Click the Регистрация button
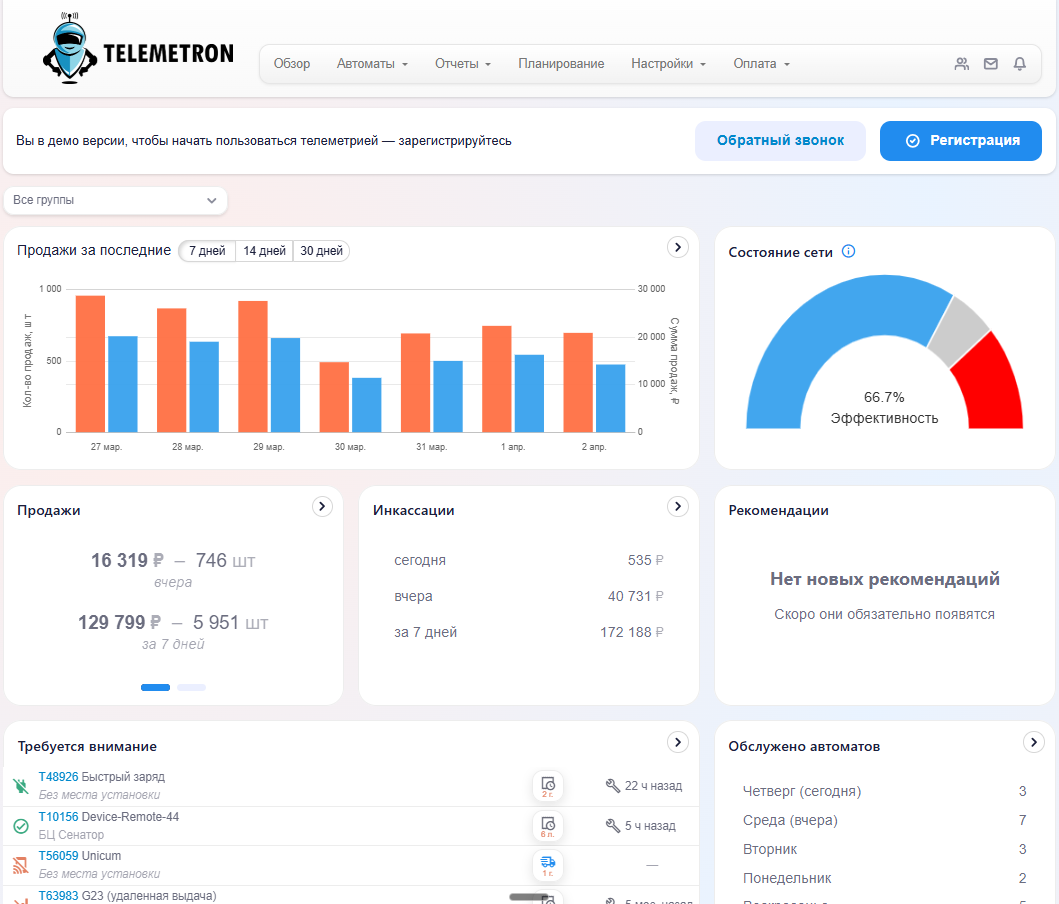Image resolution: width=1059 pixels, height=904 pixels. (960, 141)
